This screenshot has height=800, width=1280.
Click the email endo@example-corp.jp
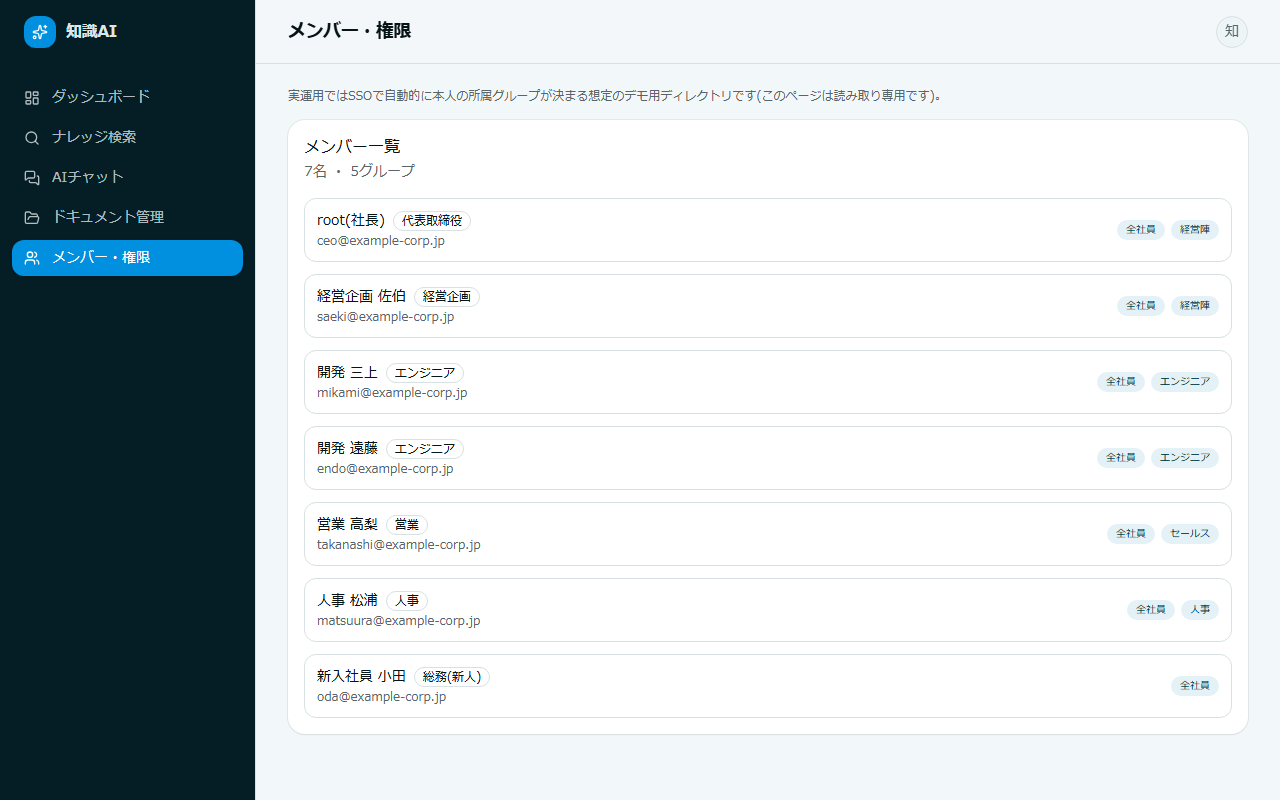click(385, 469)
